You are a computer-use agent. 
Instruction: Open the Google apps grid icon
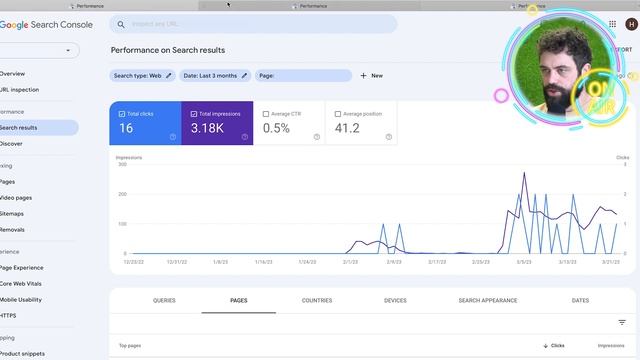[x=612, y=24]
